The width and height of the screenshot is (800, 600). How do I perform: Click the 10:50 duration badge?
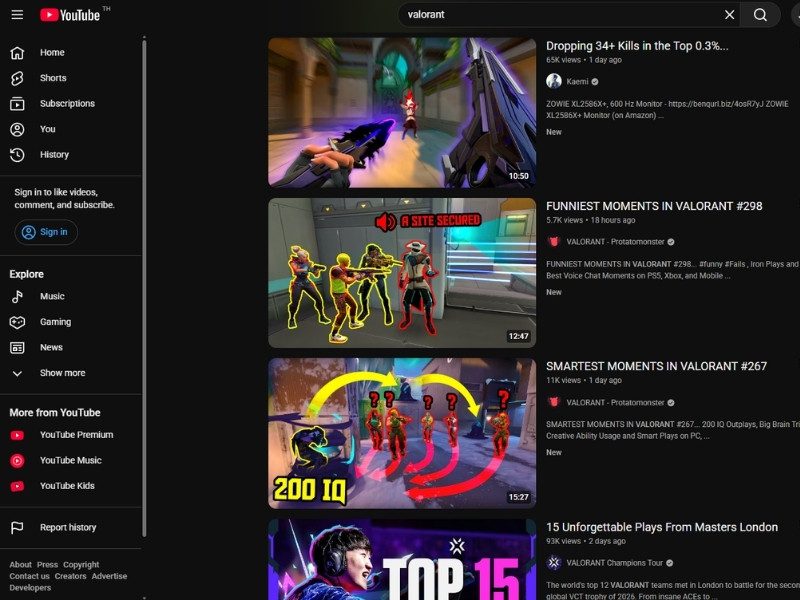pos(518,176)
